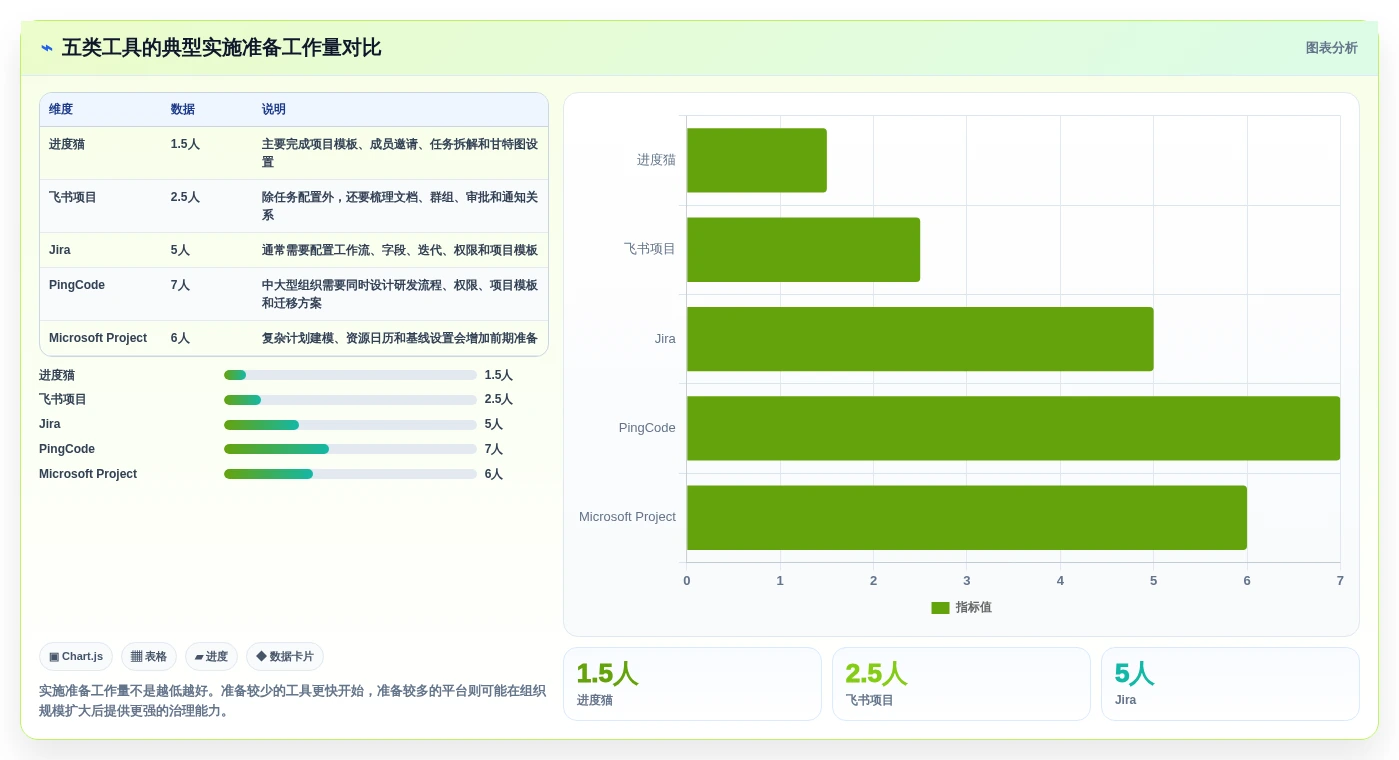Image resolution: width=1399 pixels, height=760 pixels.
Task: Select the PingCode table row name
Action: pyautogui.click(x=77, y=285)
